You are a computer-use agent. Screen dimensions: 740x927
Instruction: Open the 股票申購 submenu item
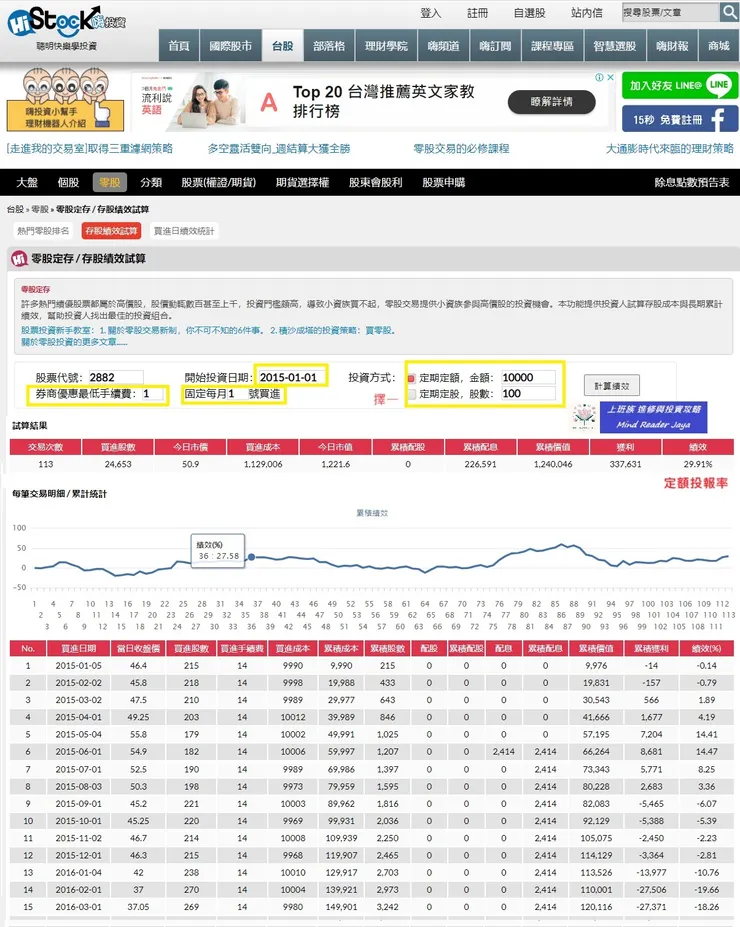point(443,182)
